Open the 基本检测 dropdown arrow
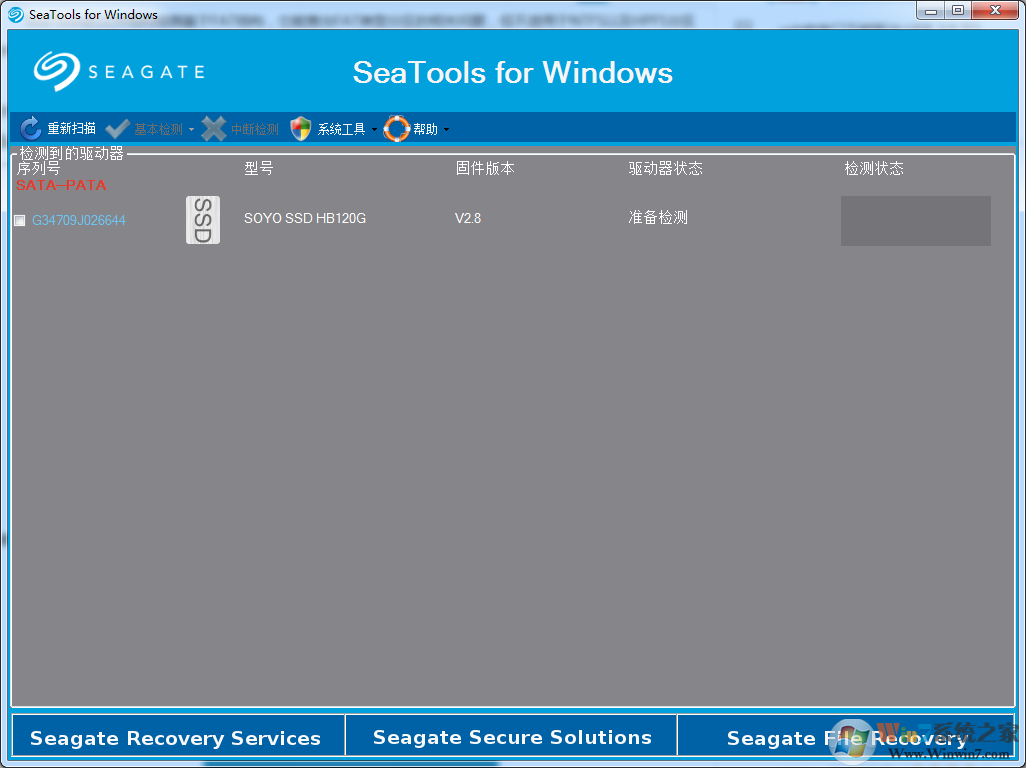Image resolution: width=1026 pixels, height=768 pixels. click(190, 128)
